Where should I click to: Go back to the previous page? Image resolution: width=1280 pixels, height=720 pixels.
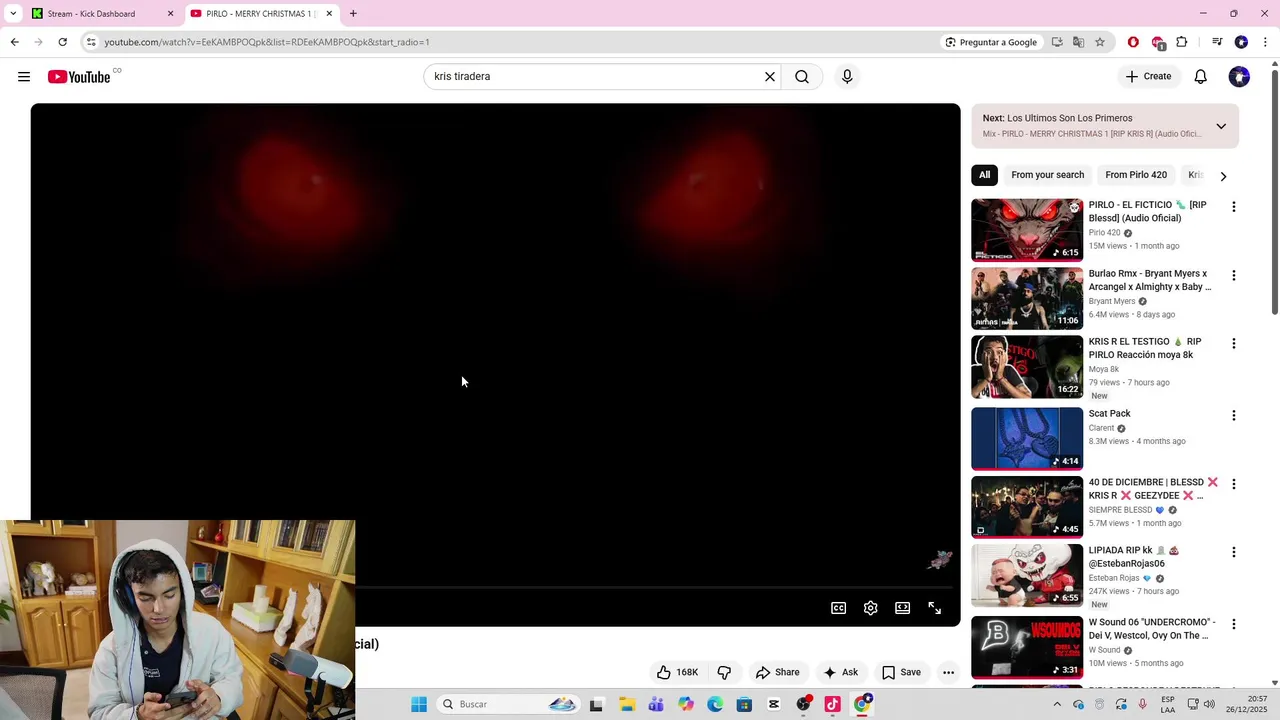[x=14, y=42]
